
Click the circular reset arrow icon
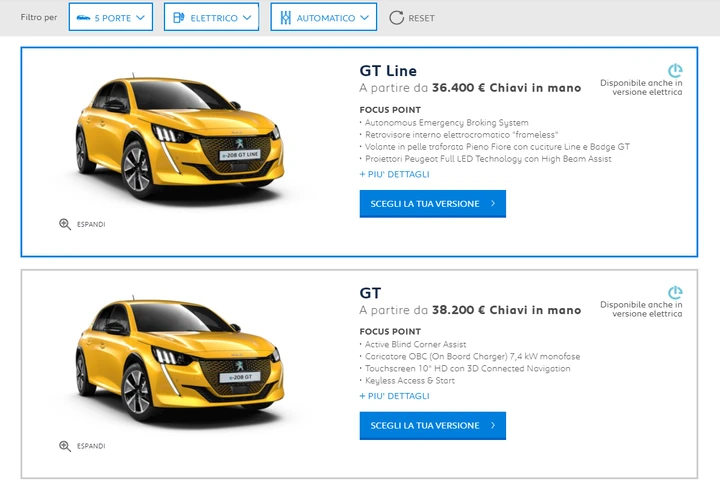pos(396,18)
